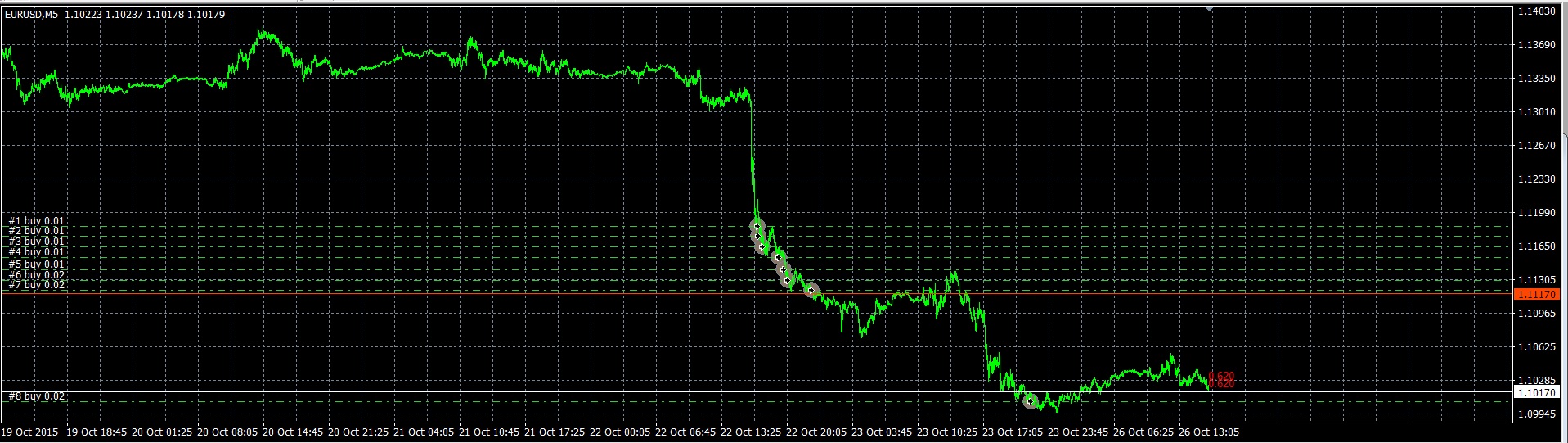The height and width of the screenshot is (443, 1568).
Task: Select the #8 buy trade entry circle marker
Action: [x=1030, y=401]
